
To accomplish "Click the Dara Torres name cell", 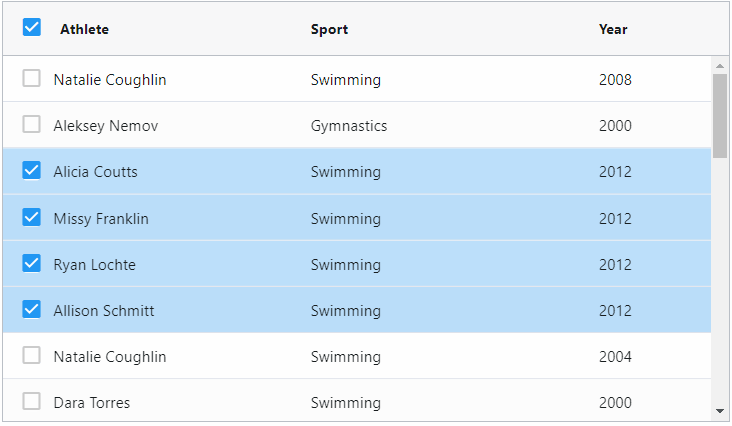I will (92, 403).
